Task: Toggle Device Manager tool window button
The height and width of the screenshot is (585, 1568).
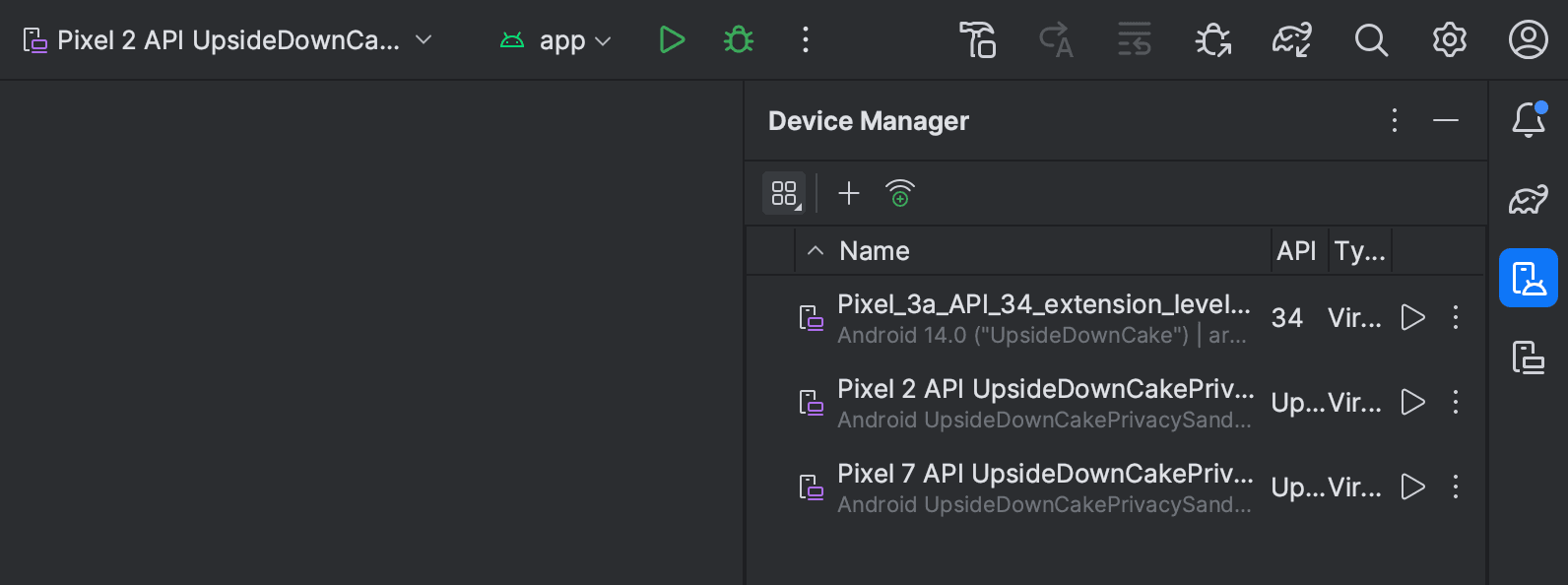Action: pos(1529,278)
